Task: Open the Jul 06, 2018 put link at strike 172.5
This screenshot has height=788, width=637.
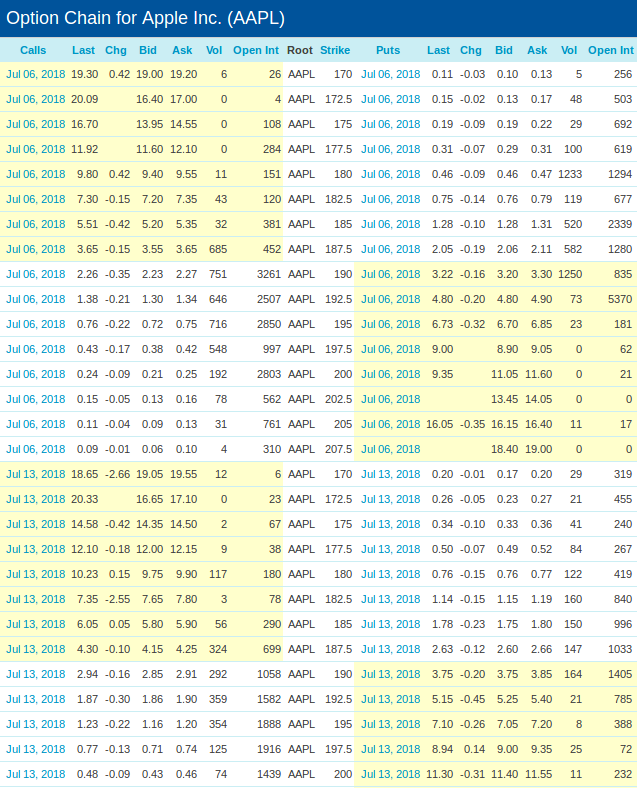Action: 390,100
